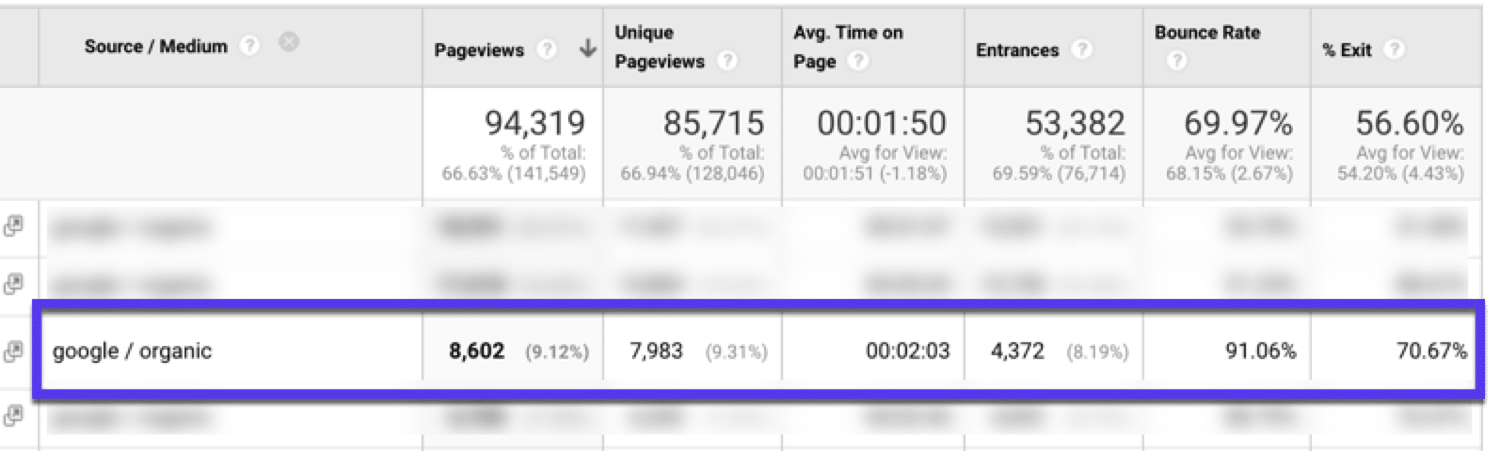Click the help icon next to Pageviews
Screen dimensions: 1500x451
click(x=546, y=50)
